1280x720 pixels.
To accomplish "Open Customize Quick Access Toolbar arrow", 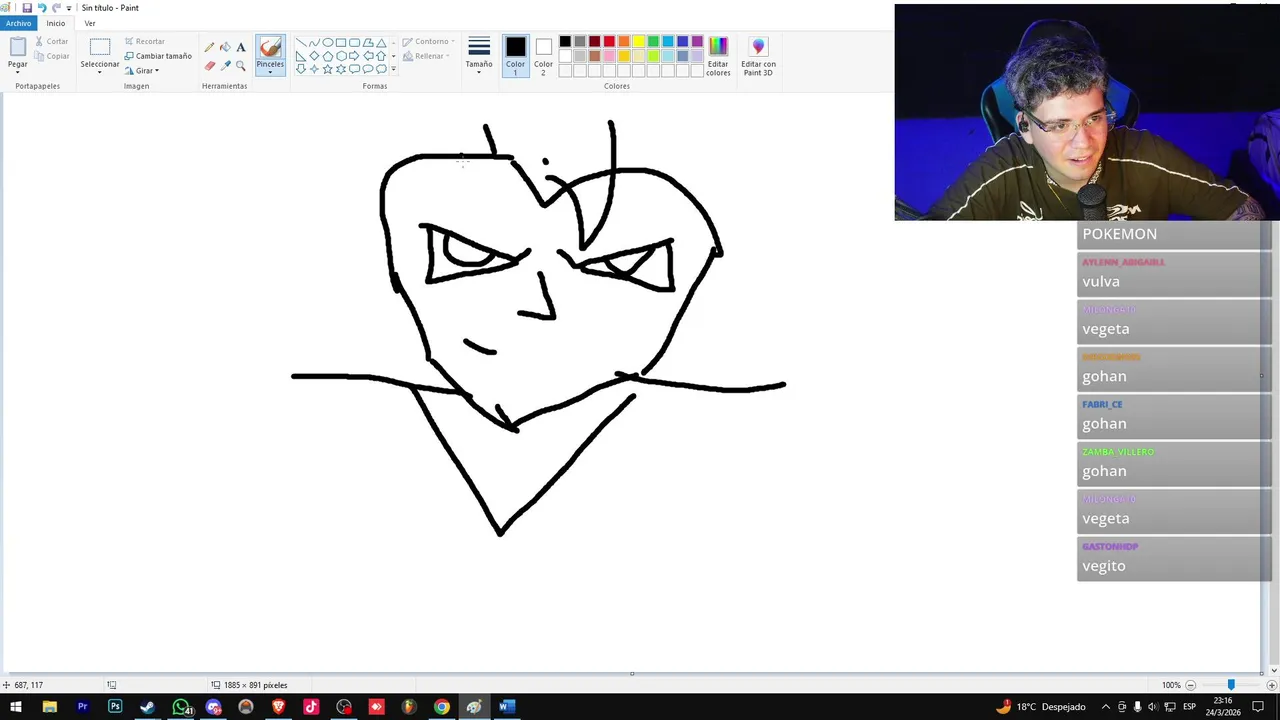I will 69,8.
